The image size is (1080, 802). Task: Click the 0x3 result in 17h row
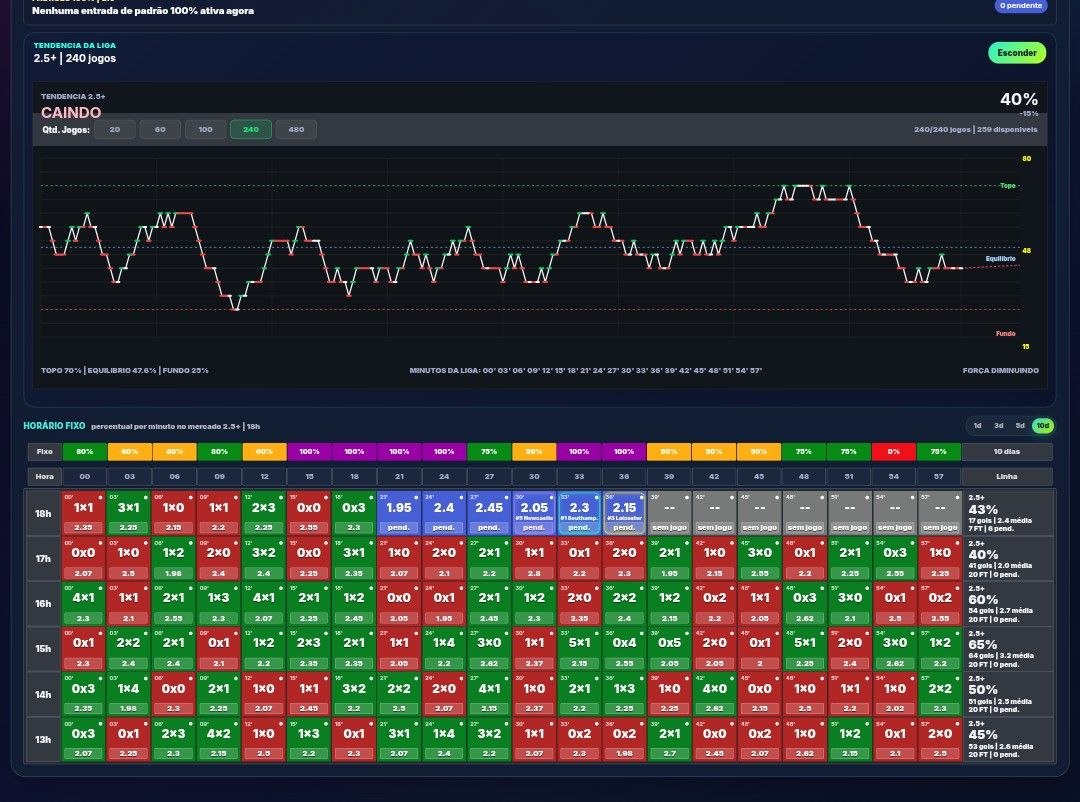[895, 559]
